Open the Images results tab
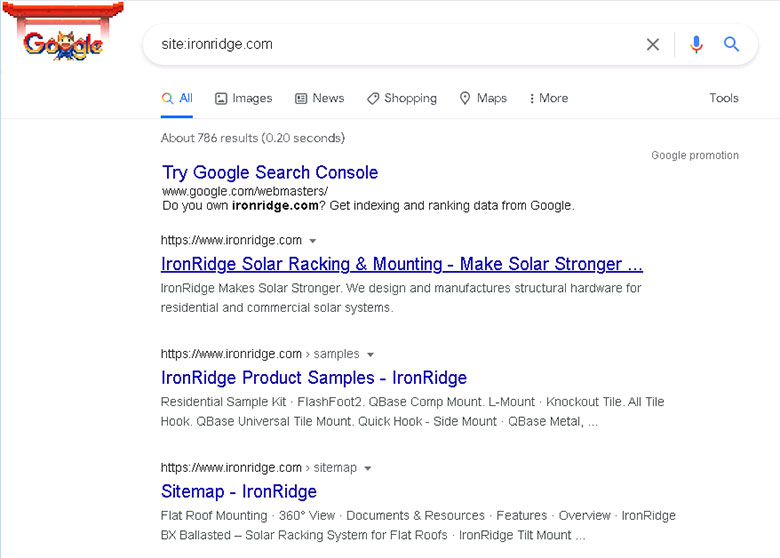The image size is (780, 558). [243, 98]
